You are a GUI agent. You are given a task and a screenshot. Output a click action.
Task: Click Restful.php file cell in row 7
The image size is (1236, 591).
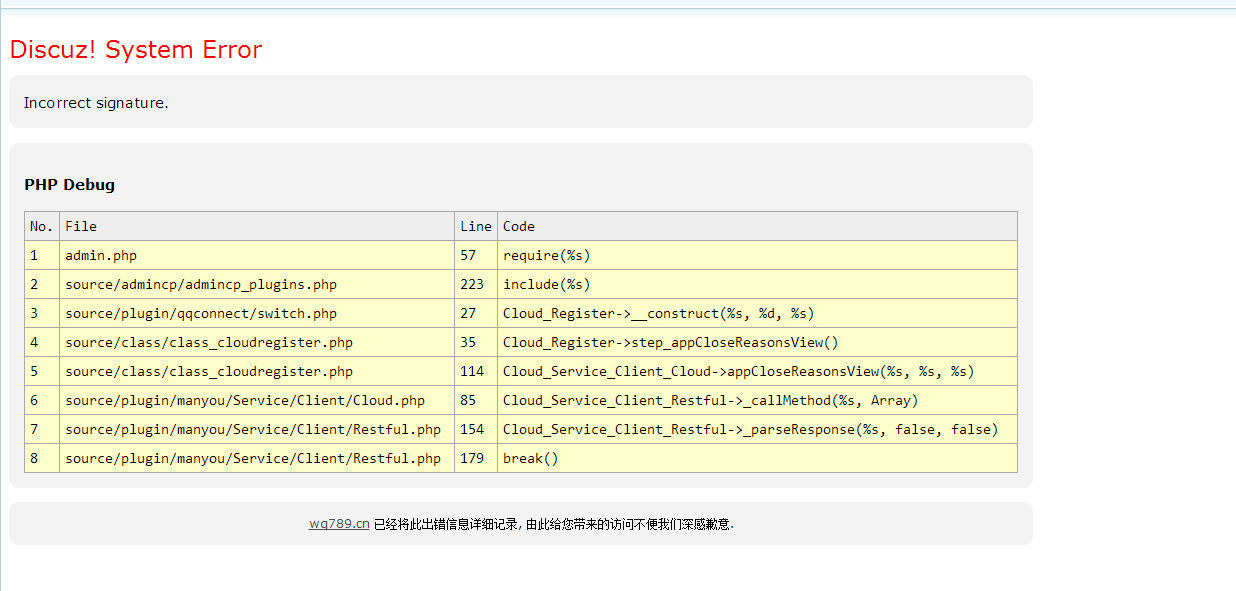point(257,429)
